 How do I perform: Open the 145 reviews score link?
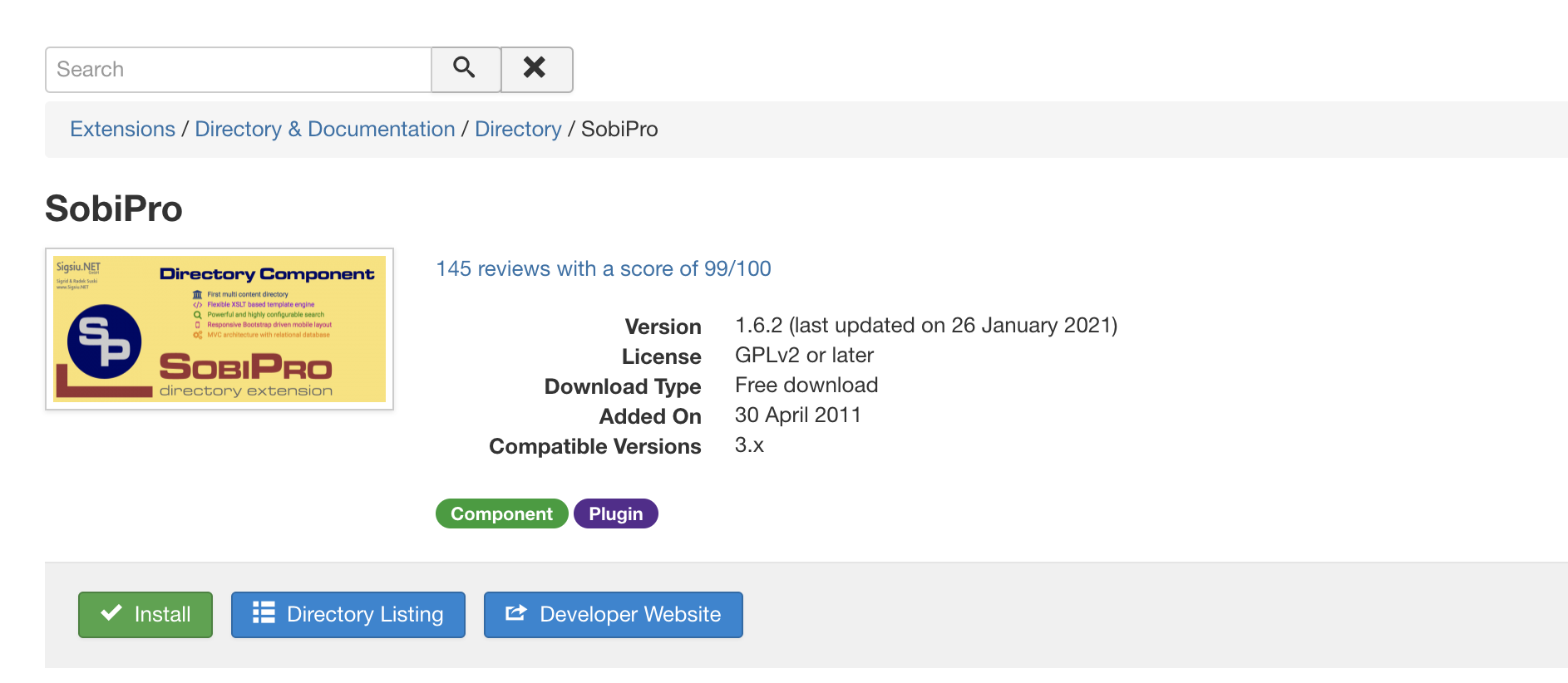pos(603,268)
